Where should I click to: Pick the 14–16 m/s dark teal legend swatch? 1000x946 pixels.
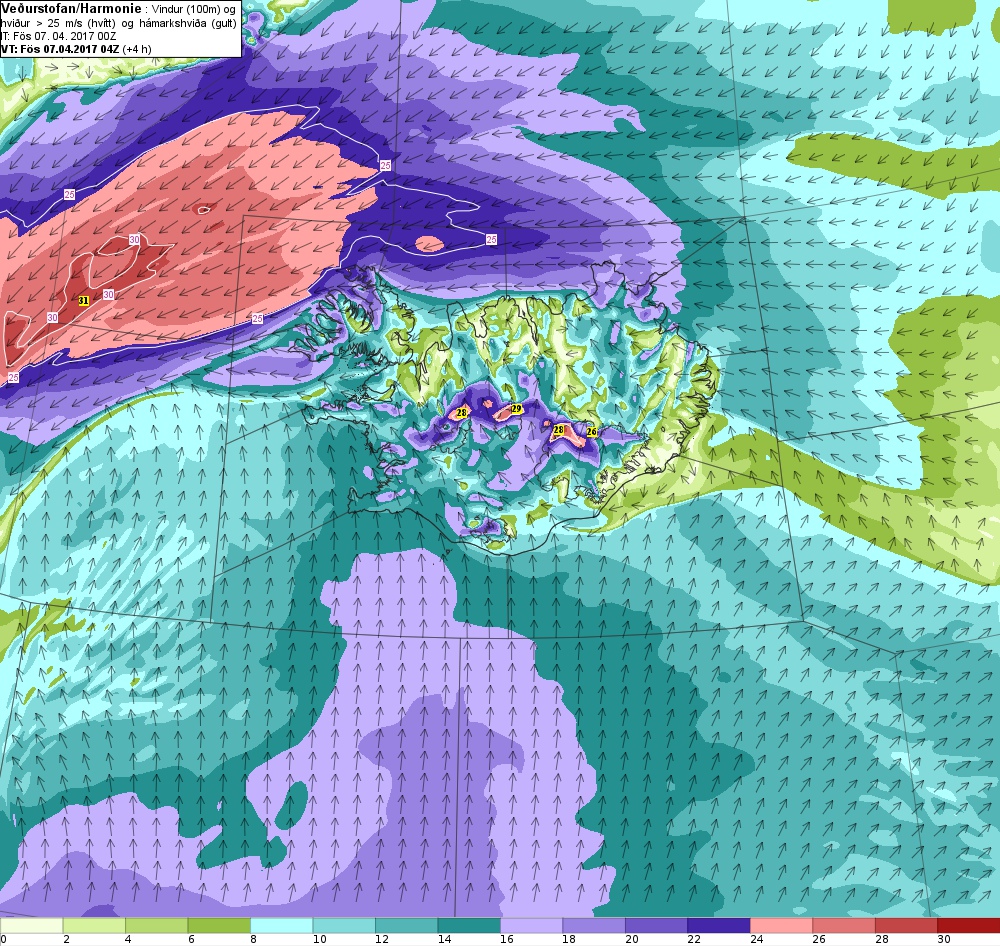(x=469, y=925)
